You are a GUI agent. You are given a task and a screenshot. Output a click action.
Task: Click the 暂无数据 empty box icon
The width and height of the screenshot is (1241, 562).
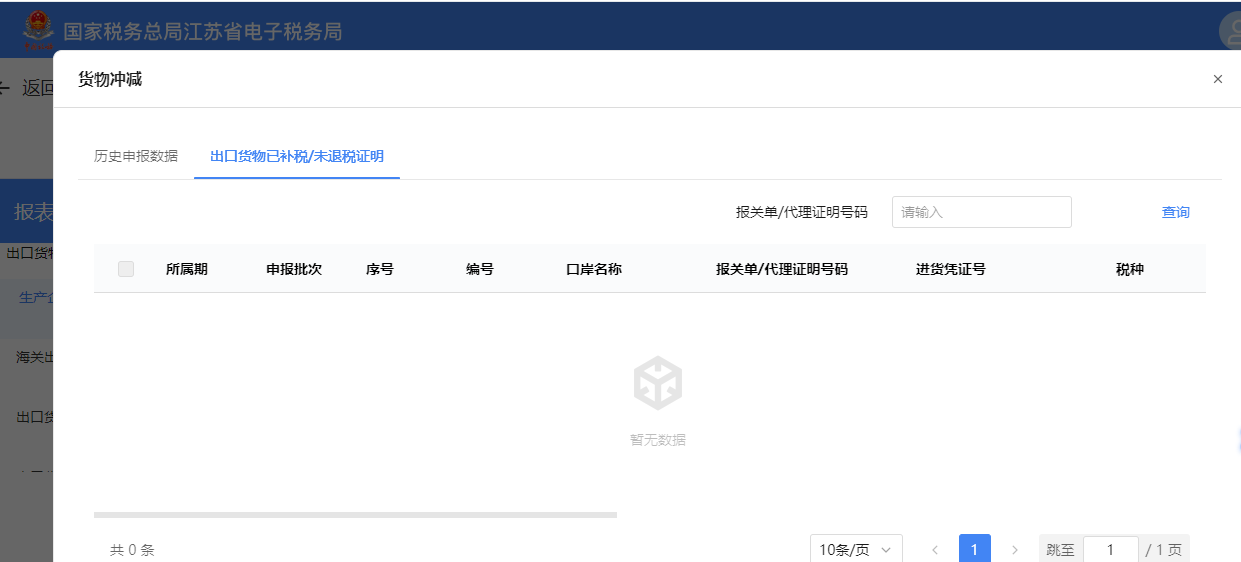click(x=657, y=383)
